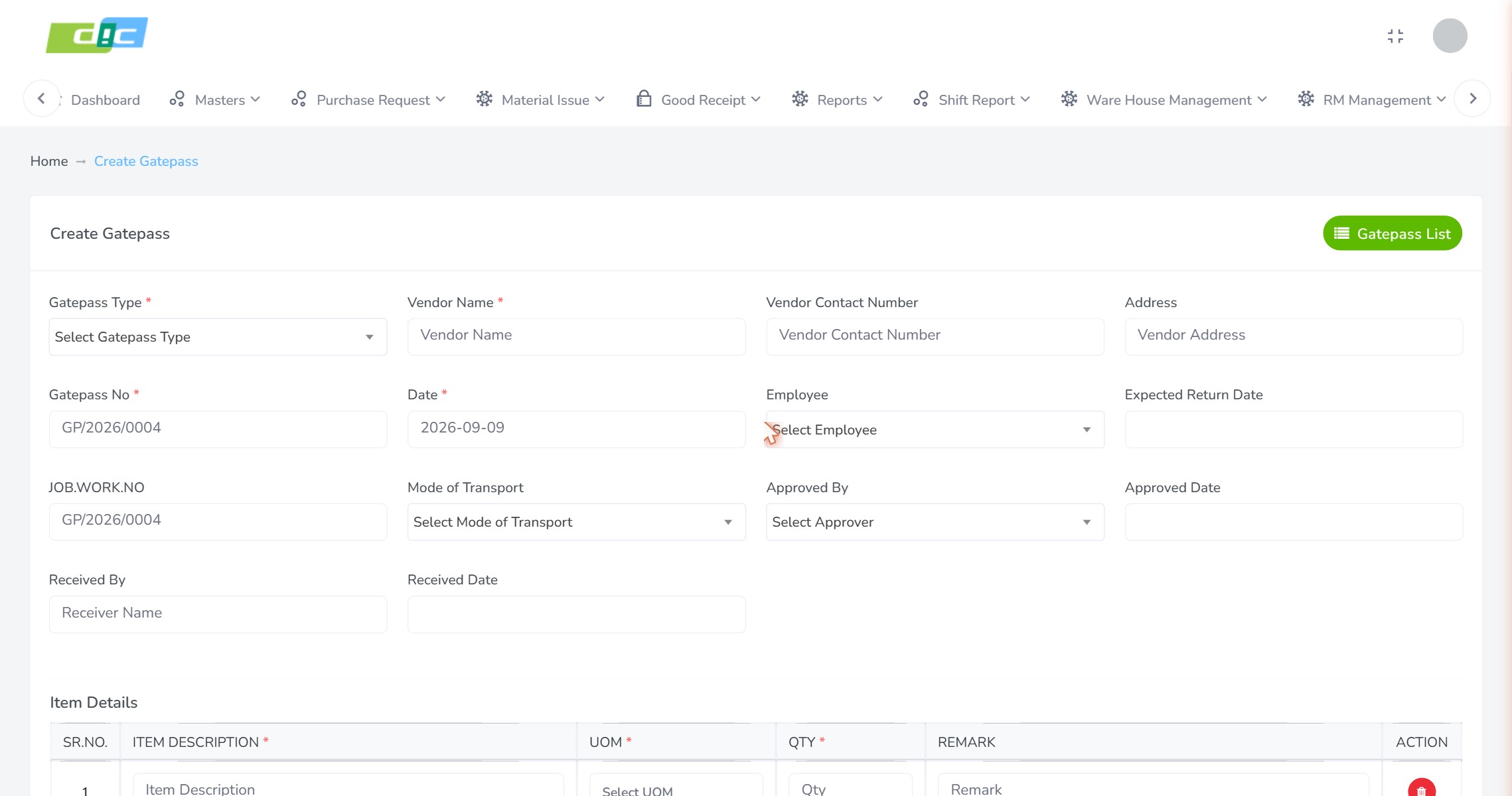This screenshot has height=796, width=1512.
Task: Click the list icon on the Gatepass List button
Action: coord(1341,233)
